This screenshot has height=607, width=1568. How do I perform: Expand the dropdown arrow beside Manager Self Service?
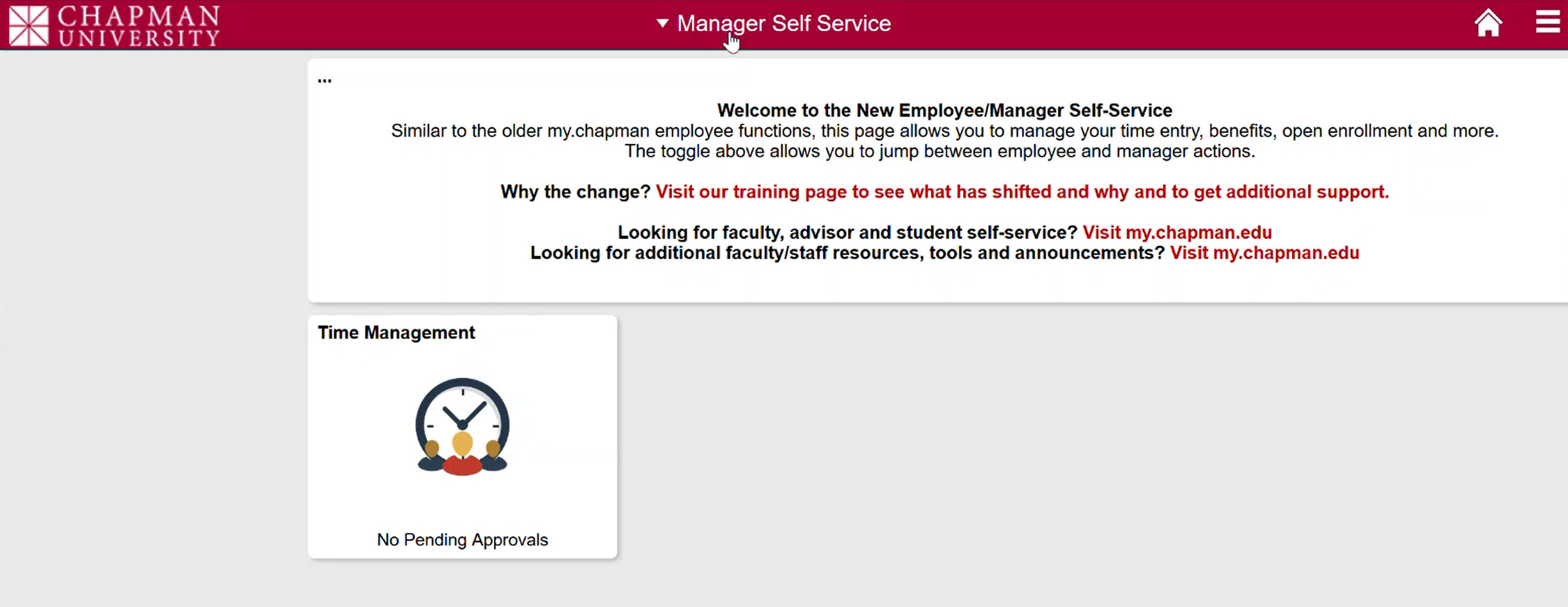click(662, 24)
